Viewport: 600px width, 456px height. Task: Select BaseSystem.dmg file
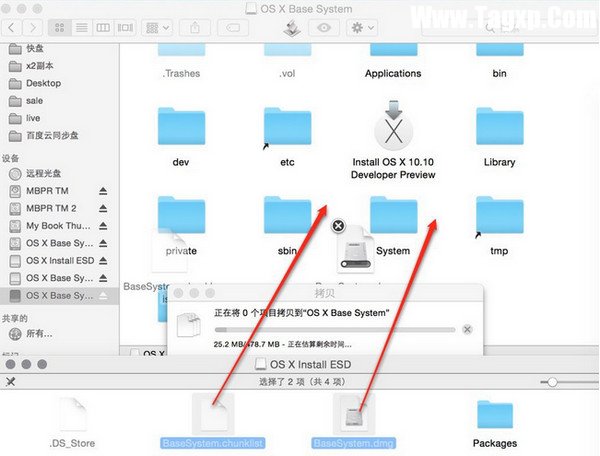pyautogui.click(x=354, y=423)
